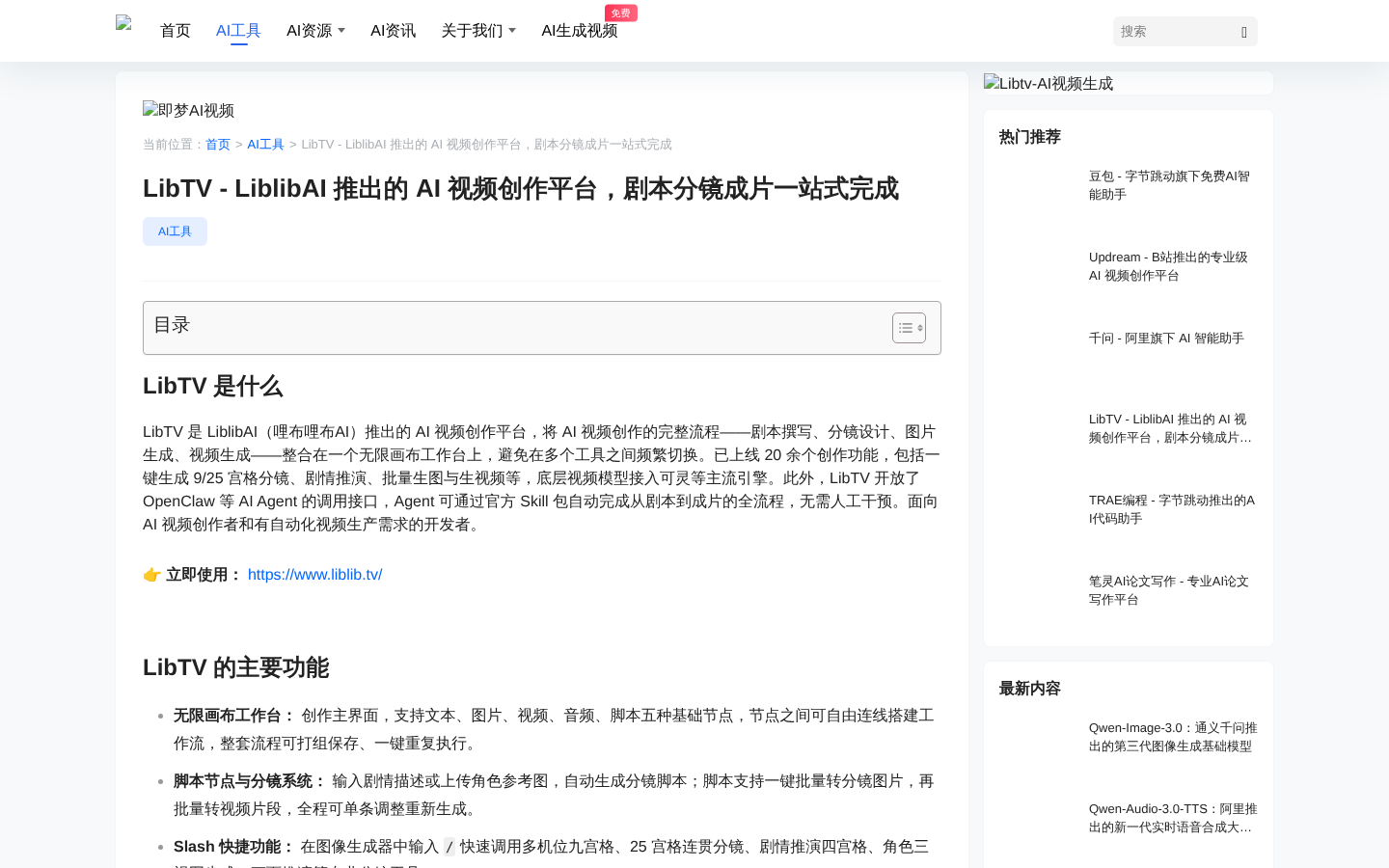
Task: Click the search submit icon
Action: click(1244, 32)
